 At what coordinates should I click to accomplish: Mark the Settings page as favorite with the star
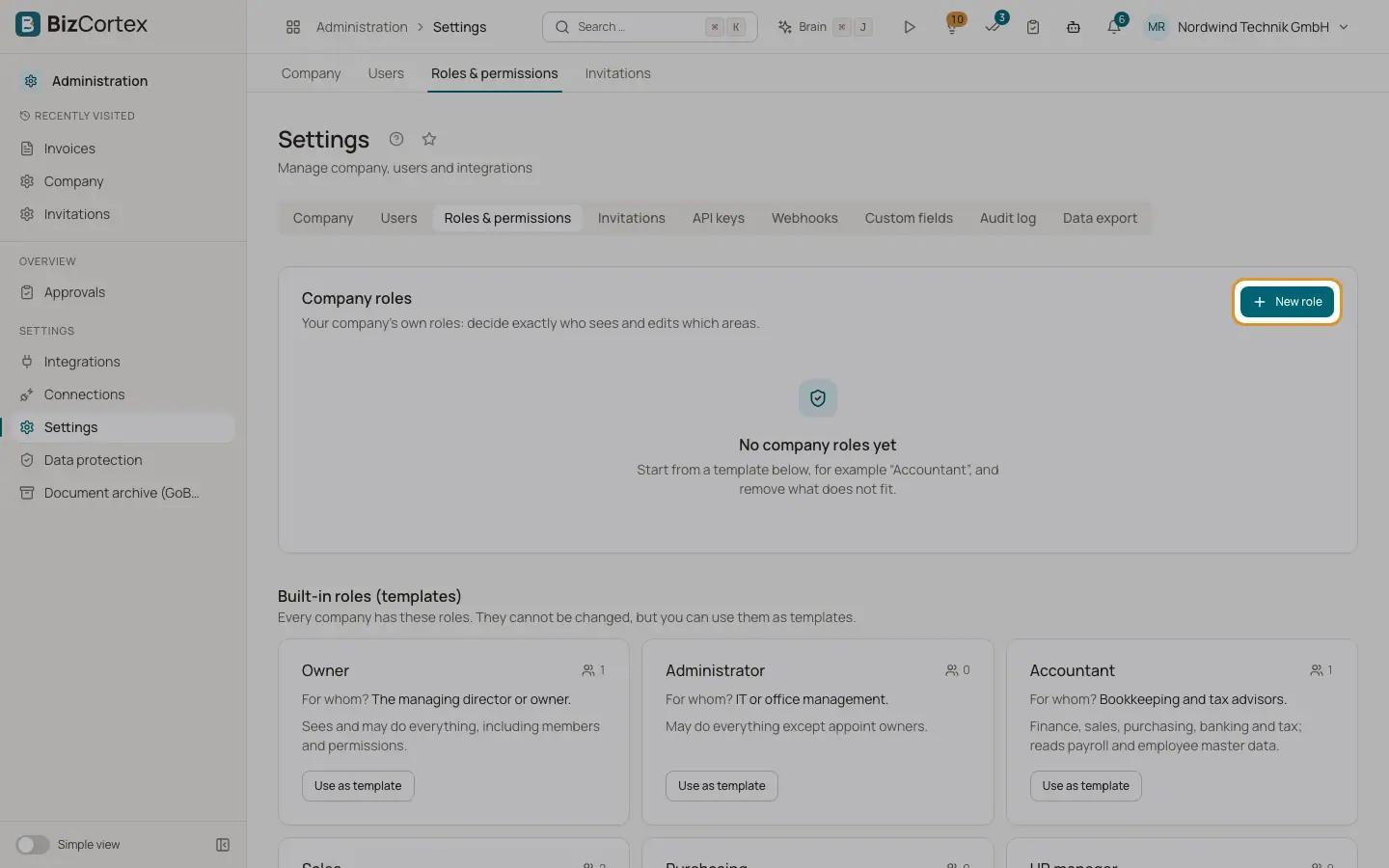pos(429,139)
